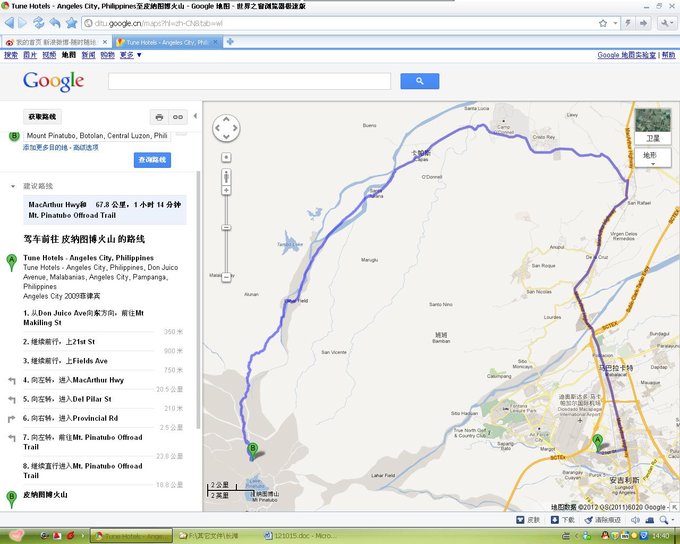
Task: Open the 帮助 link
Action: 668,55
